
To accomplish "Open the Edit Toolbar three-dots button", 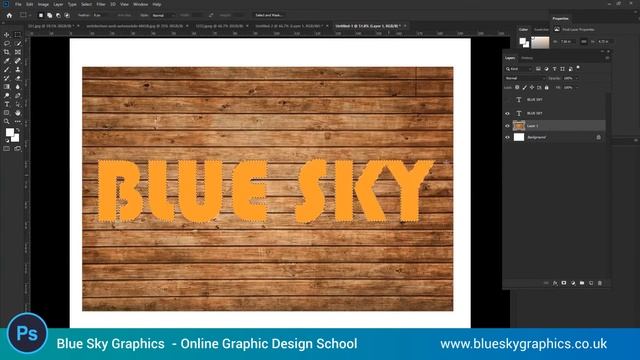I will click(x=18, y=122).
